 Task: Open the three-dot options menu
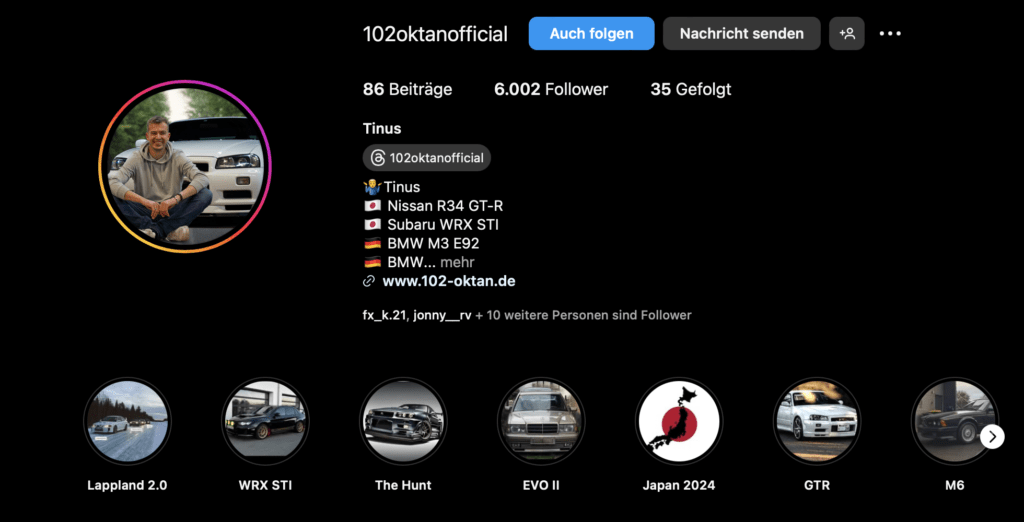889,33
